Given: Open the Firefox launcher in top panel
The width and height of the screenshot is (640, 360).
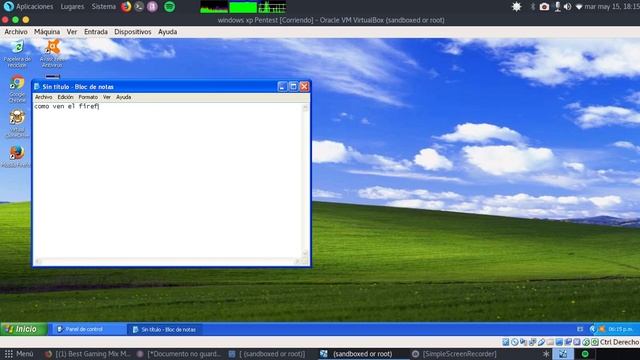Looking at the screenshot, I should (126, 7).
